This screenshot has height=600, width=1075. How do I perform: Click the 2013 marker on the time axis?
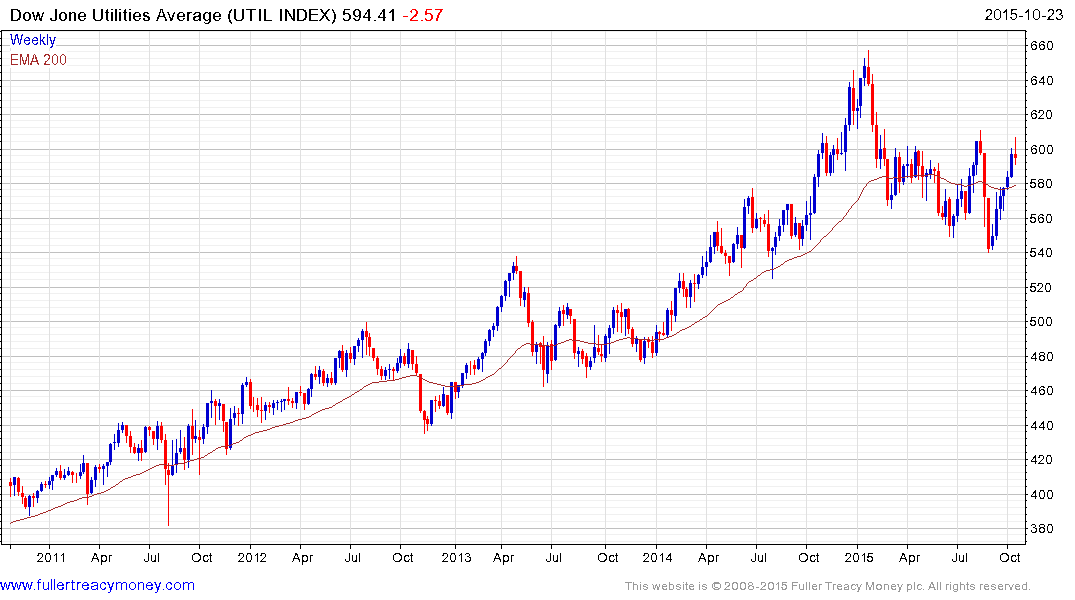coord(455,557)
